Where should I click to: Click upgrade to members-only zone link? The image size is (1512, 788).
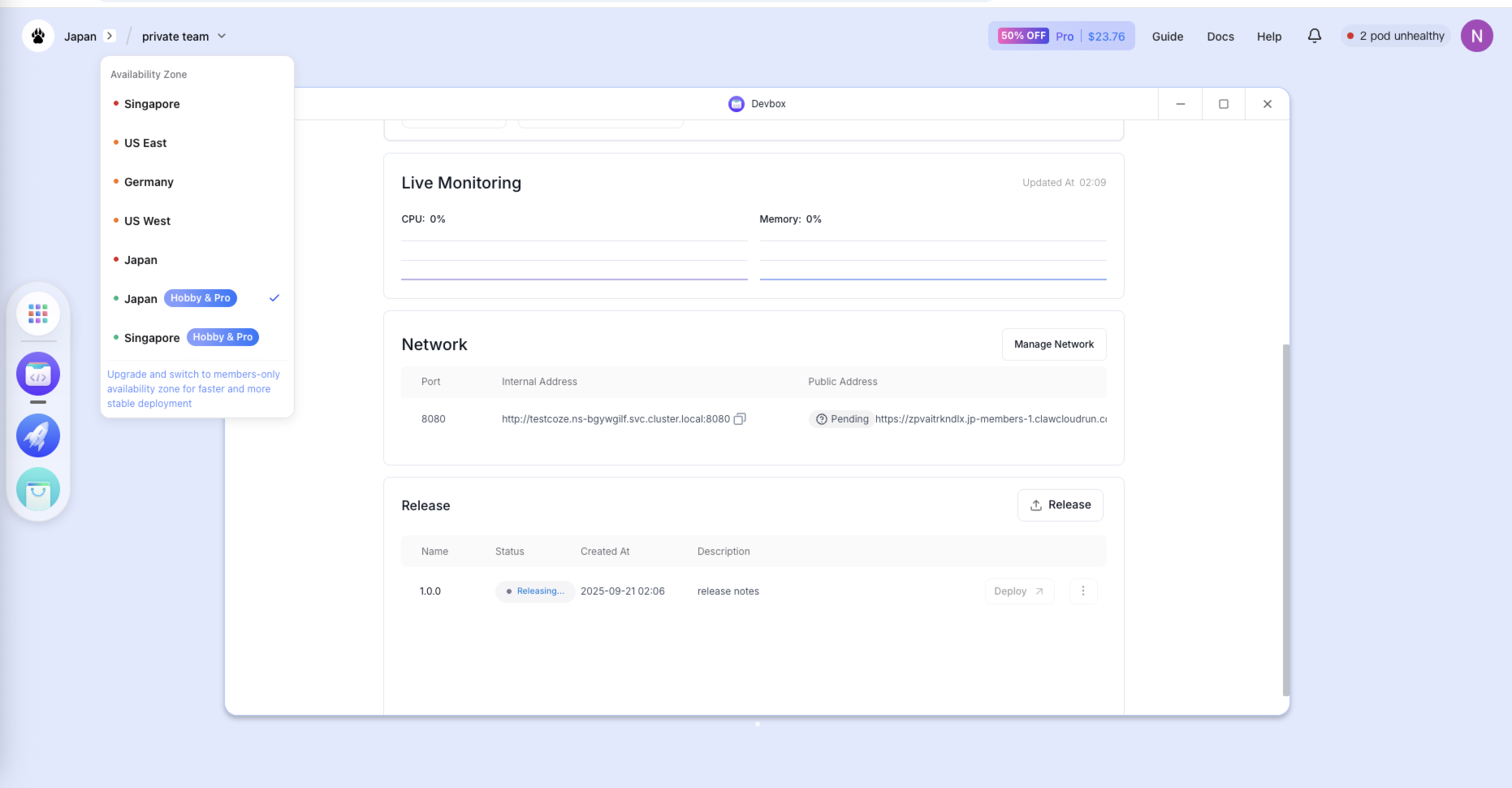pos(193,389)
